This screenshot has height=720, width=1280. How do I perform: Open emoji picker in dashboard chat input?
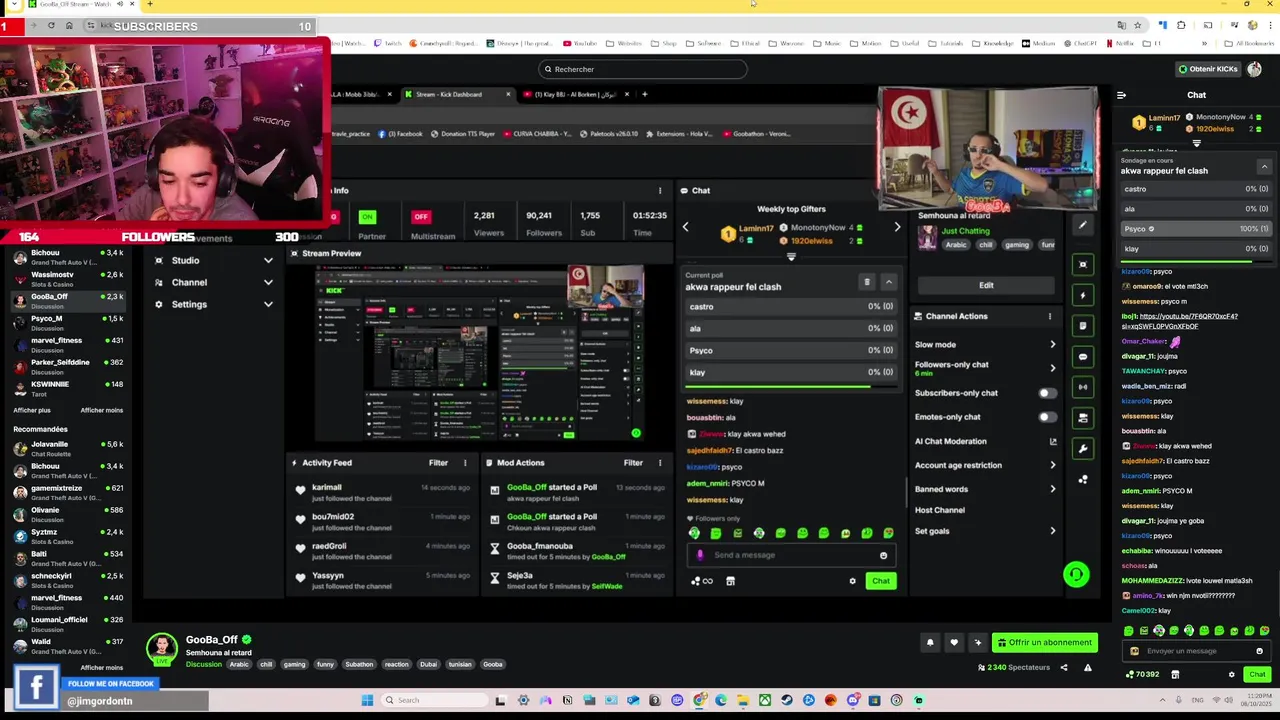pos(883,555)
